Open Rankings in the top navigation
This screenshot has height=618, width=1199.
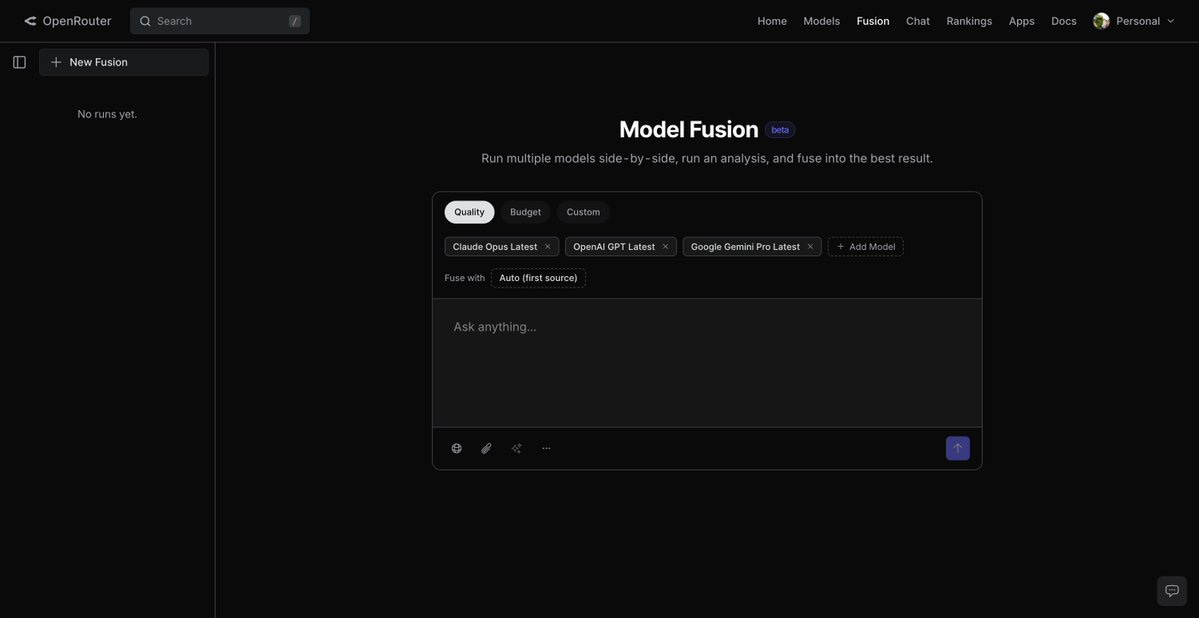pyautogui.click(x=969, y=21)
